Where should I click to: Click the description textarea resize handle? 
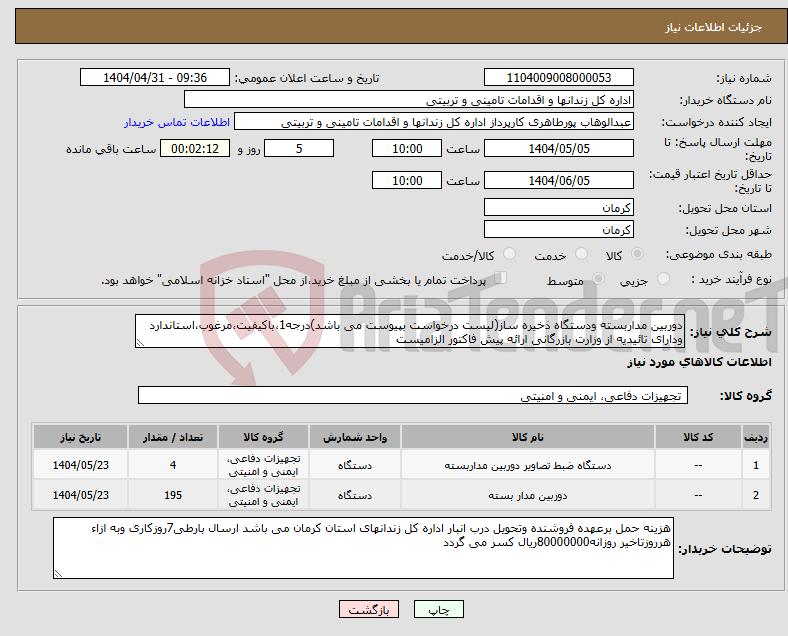point(140,343)
